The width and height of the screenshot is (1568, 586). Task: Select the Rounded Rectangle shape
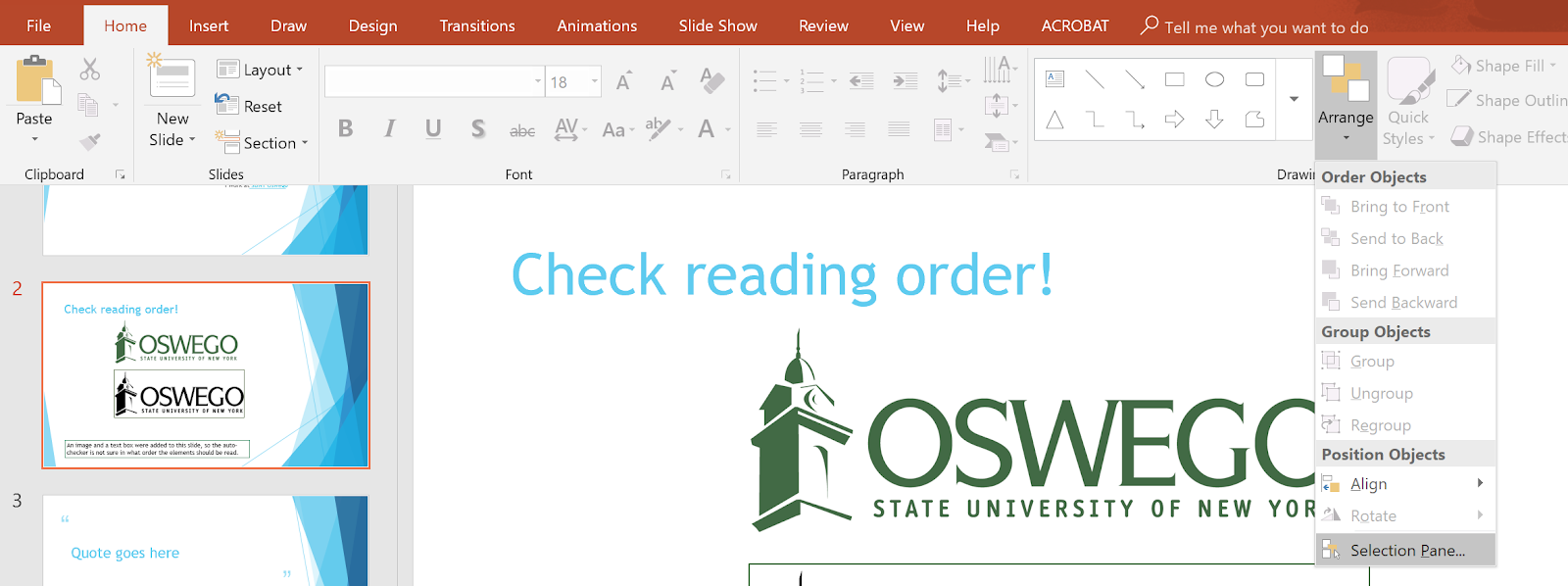tap(1254, 79)
